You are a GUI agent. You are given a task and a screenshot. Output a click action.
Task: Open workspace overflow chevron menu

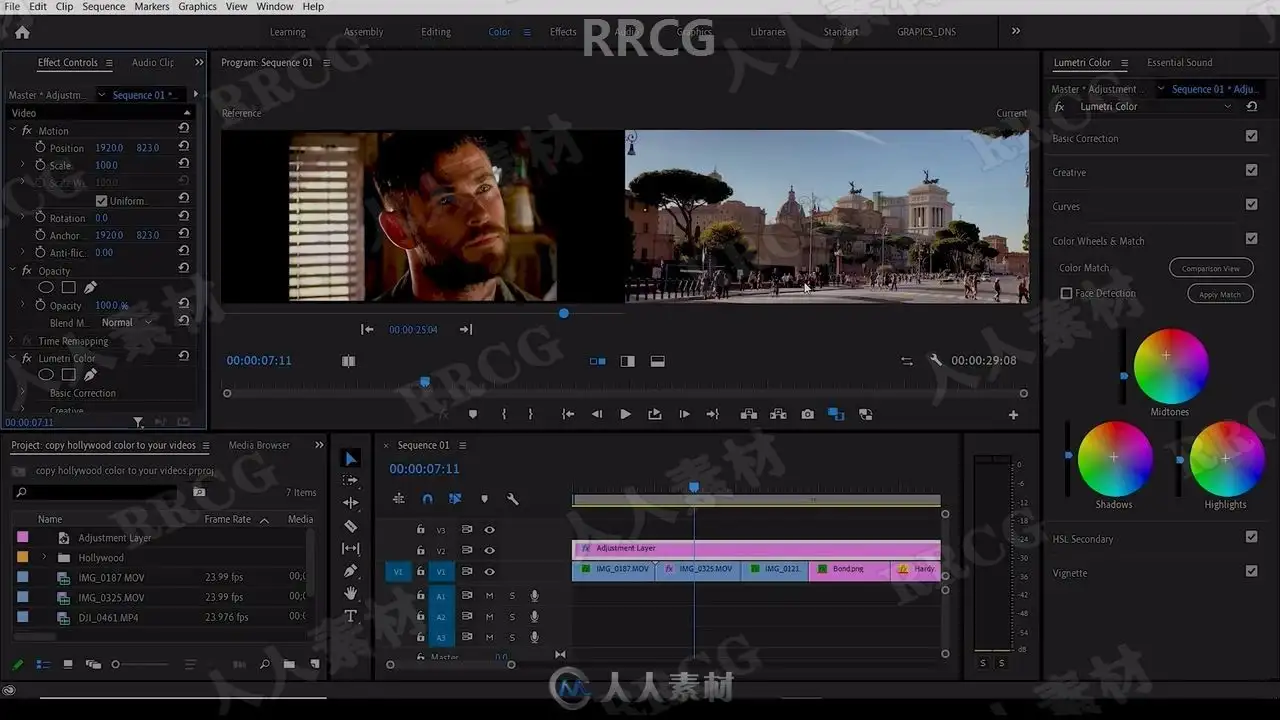pyautogui.click(x=1016, y=31)
